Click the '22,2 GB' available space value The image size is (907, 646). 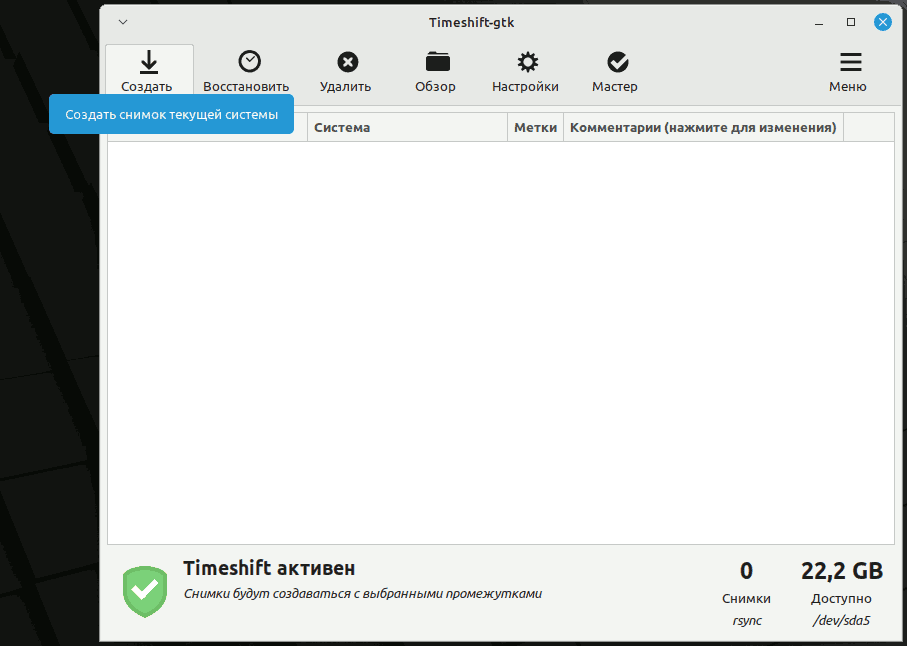point(842,571)
